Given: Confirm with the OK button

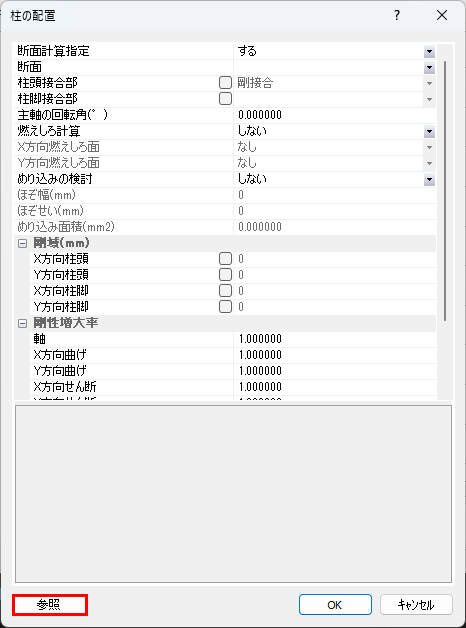Looking at the screenshot, I should pyautogui.click(x=335, y=605).
